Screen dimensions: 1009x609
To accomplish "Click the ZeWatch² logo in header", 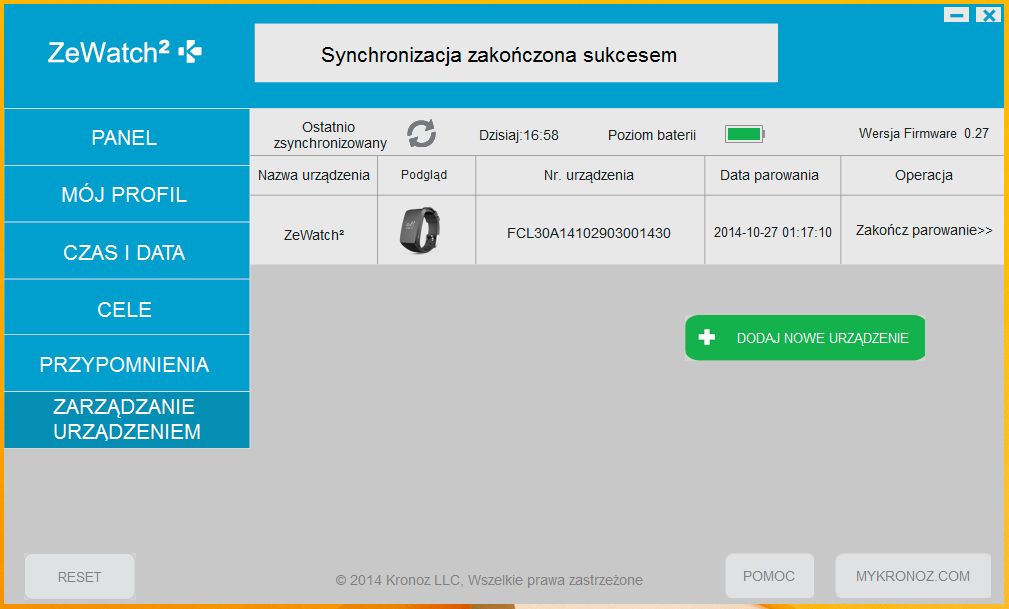I will [x=124, y=52].
